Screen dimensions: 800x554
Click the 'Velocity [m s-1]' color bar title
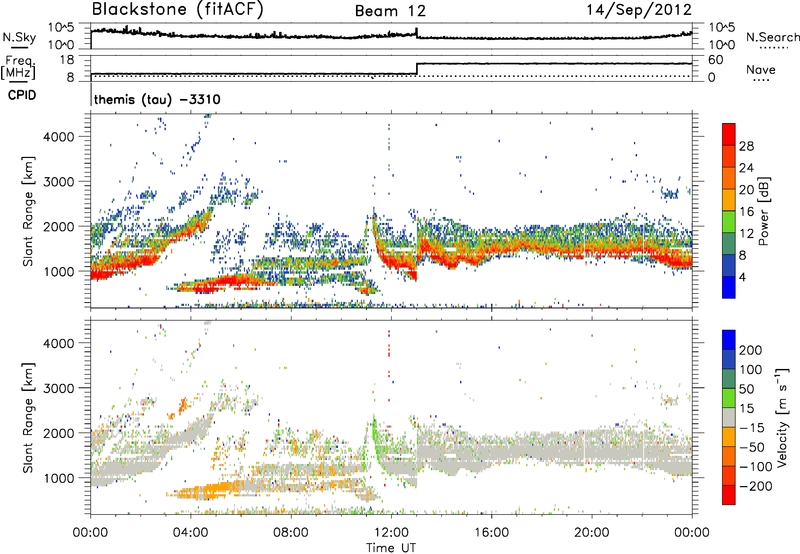click(782, 417)
